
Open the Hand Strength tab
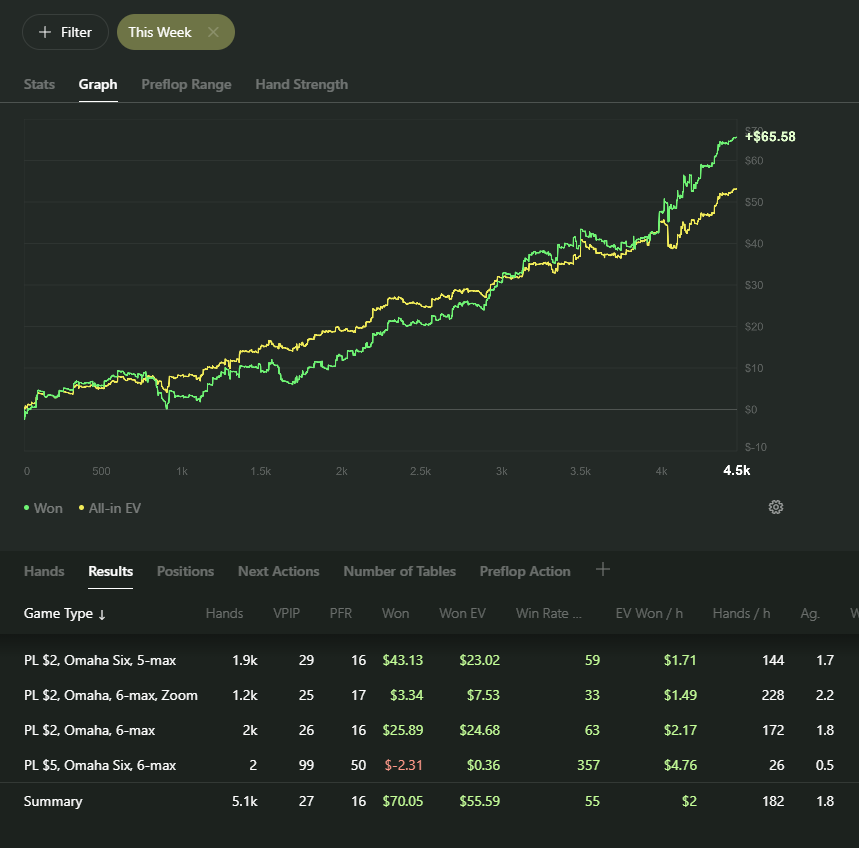click(x=301, y=85)
